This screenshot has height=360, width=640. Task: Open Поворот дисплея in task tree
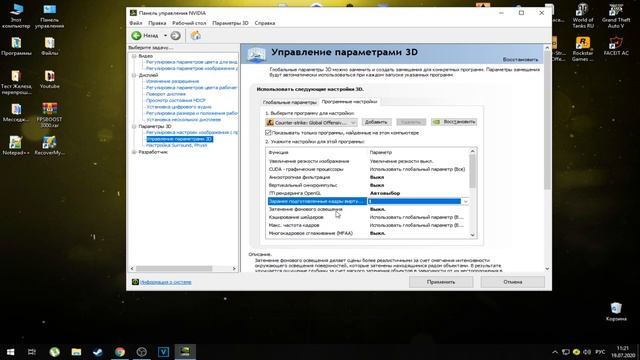tap(166, 94)
